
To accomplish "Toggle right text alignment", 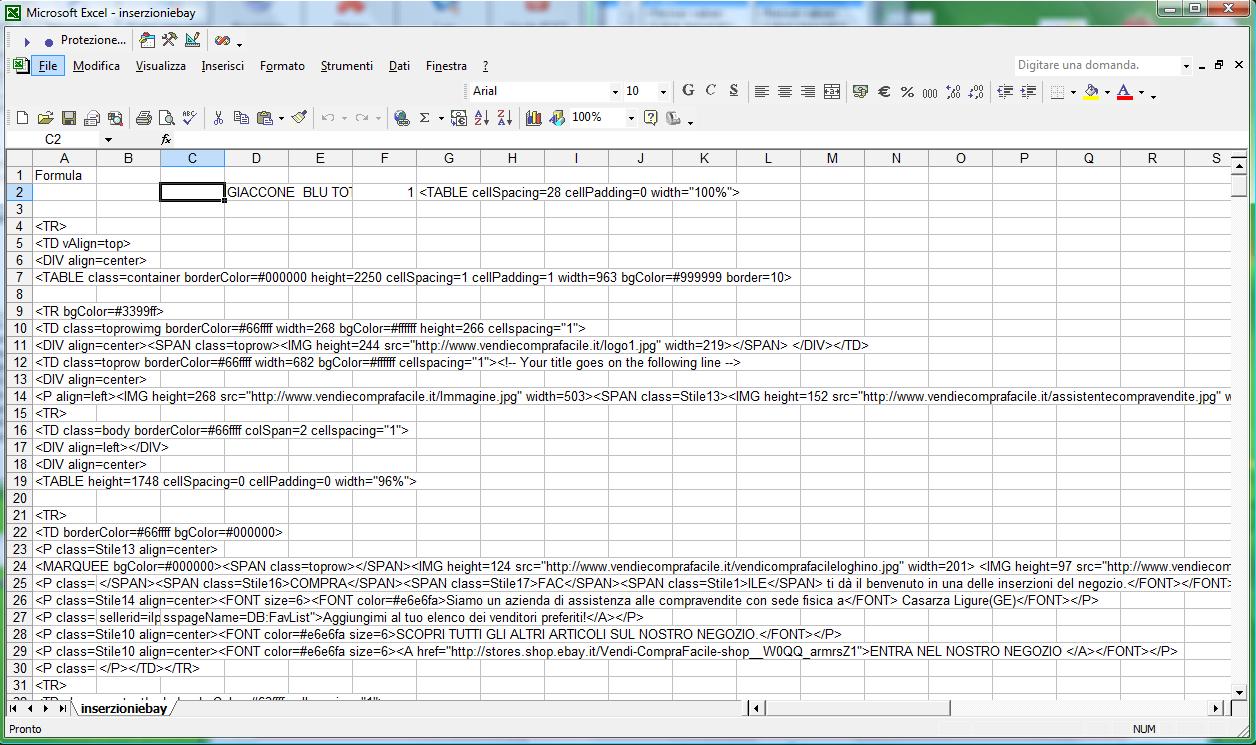I will 808,91.
